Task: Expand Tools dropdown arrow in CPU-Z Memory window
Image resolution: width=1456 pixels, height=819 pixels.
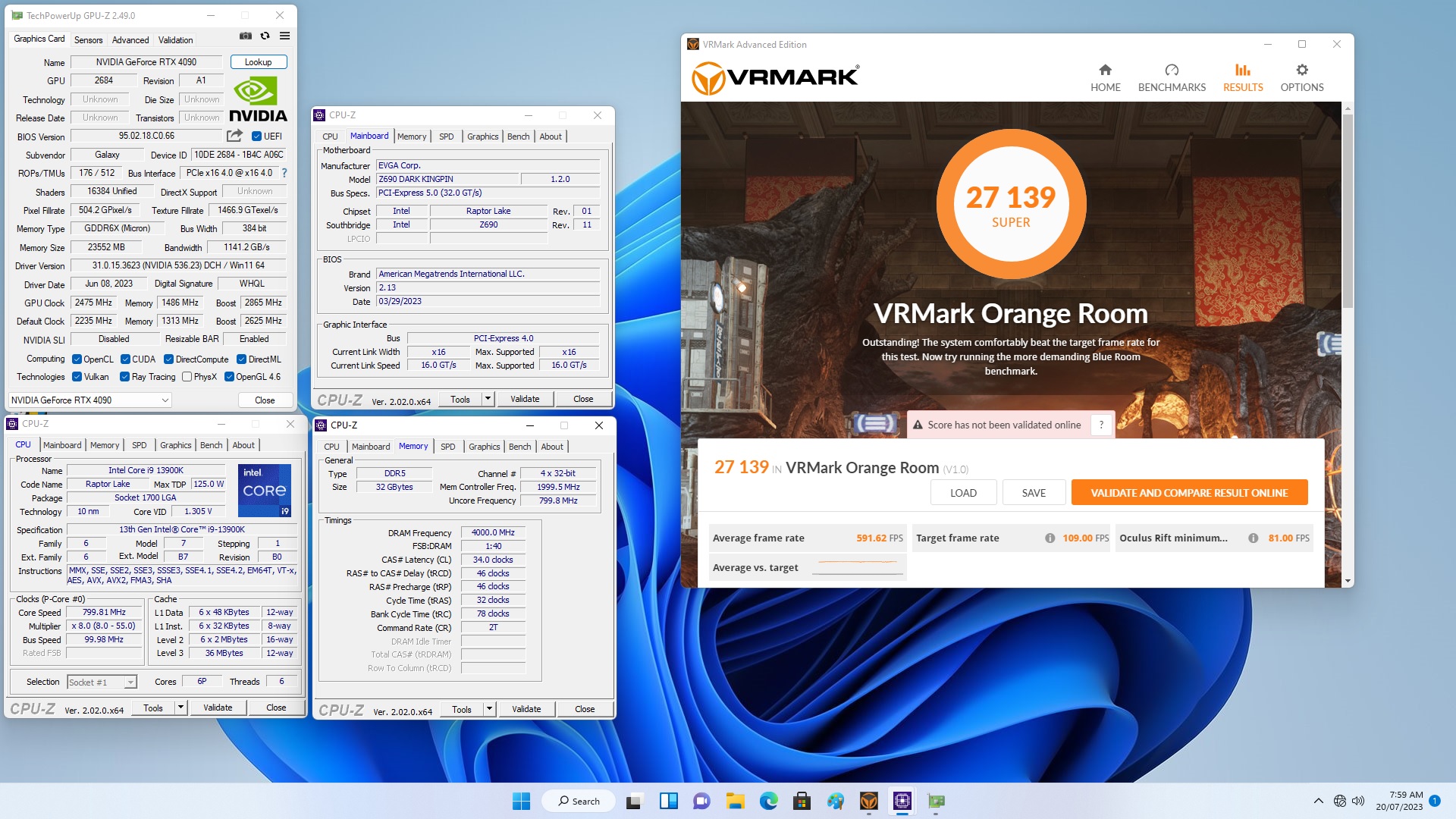Action: point(489,709)
